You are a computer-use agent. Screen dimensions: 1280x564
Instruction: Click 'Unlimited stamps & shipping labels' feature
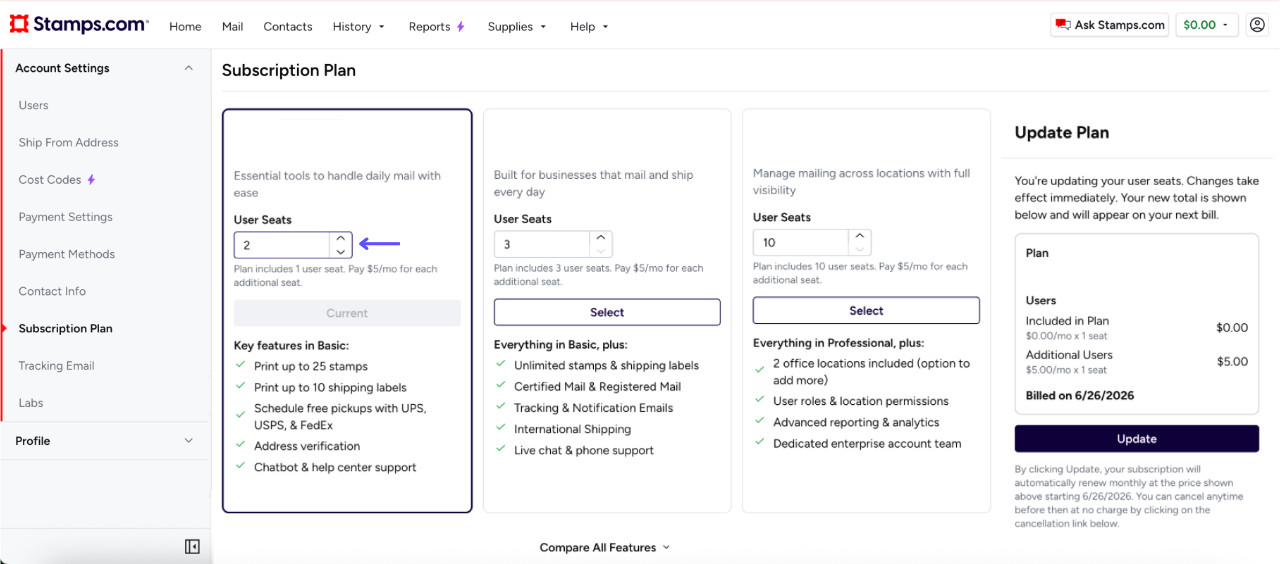(606, 366)
